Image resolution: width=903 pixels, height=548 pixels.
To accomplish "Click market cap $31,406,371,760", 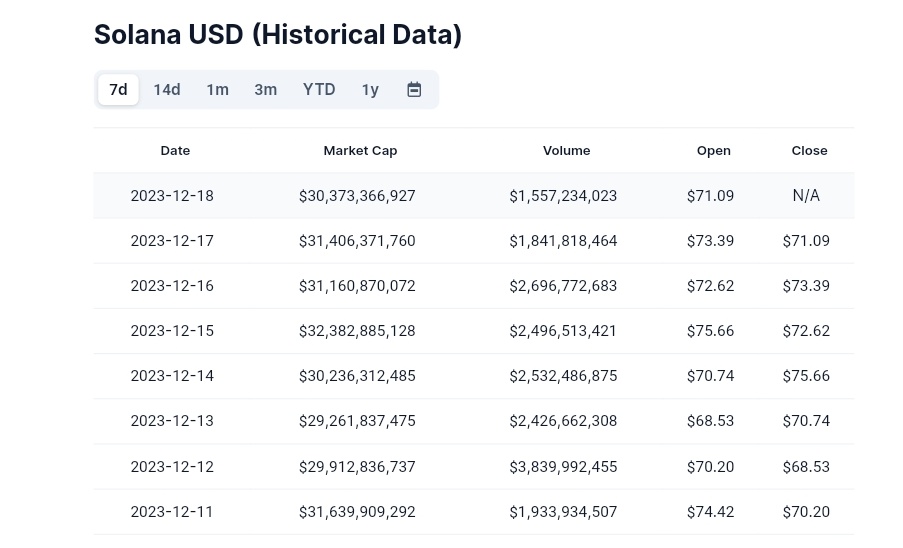I will pyautogui.click(x=357, y=241).
